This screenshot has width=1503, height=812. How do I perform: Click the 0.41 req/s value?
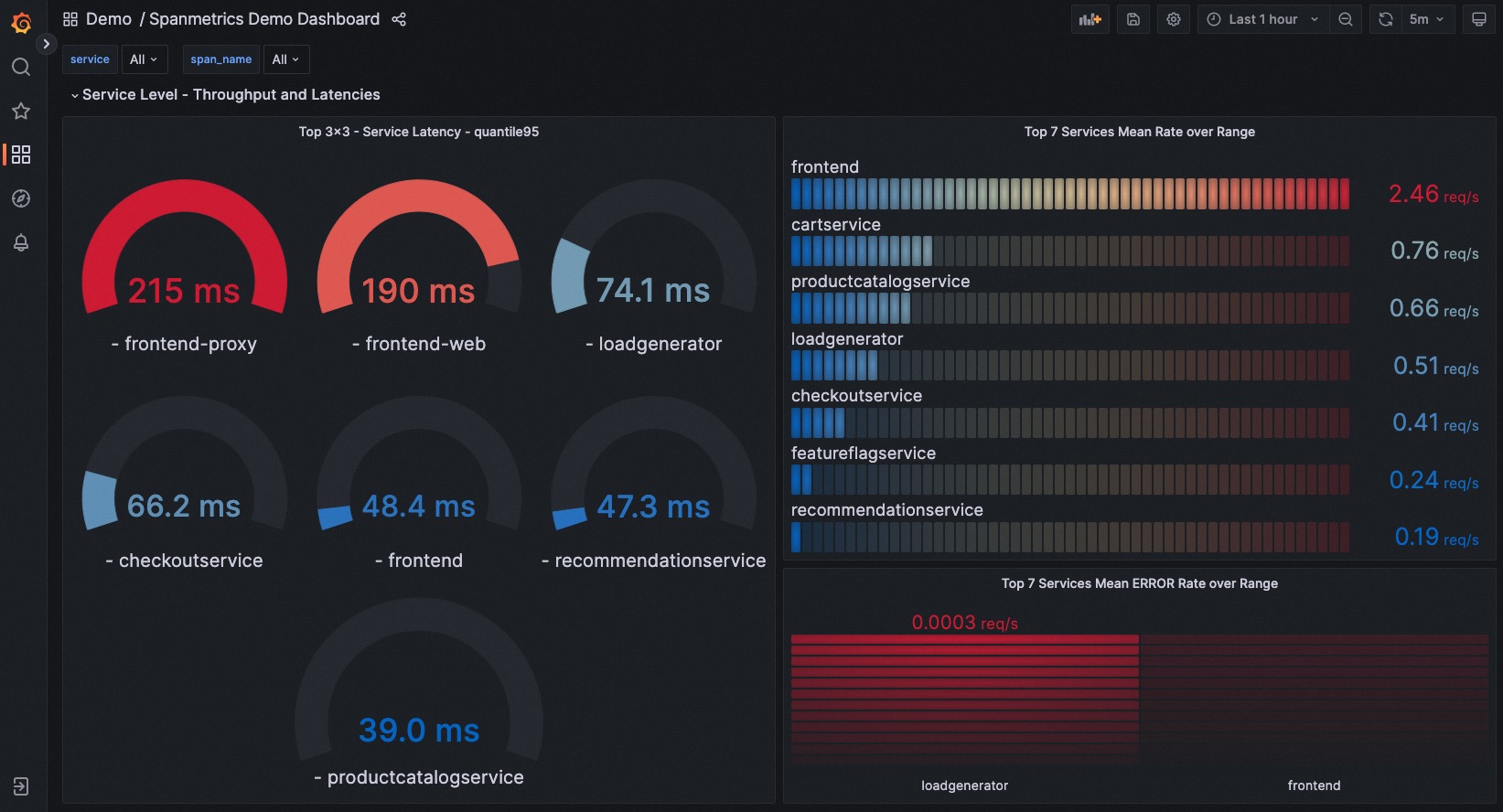pyautogui.click(x=1435, y=422)
